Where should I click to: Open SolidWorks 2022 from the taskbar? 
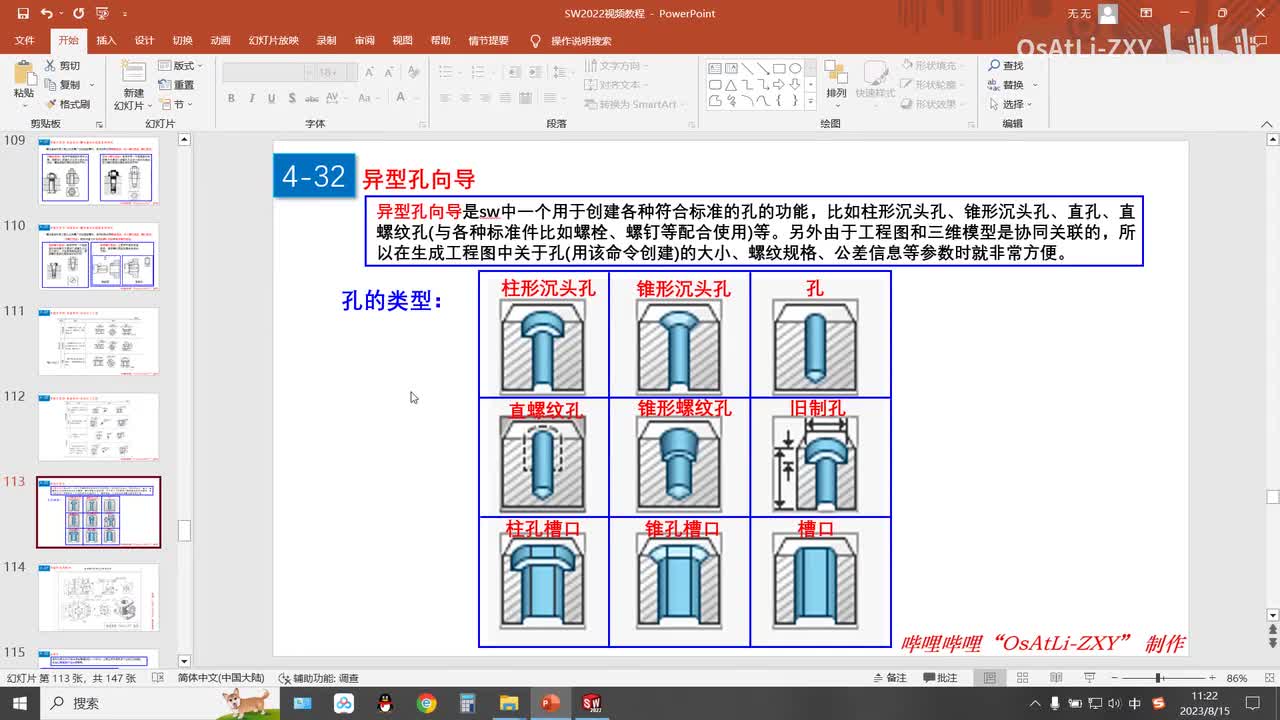point(592,703)
